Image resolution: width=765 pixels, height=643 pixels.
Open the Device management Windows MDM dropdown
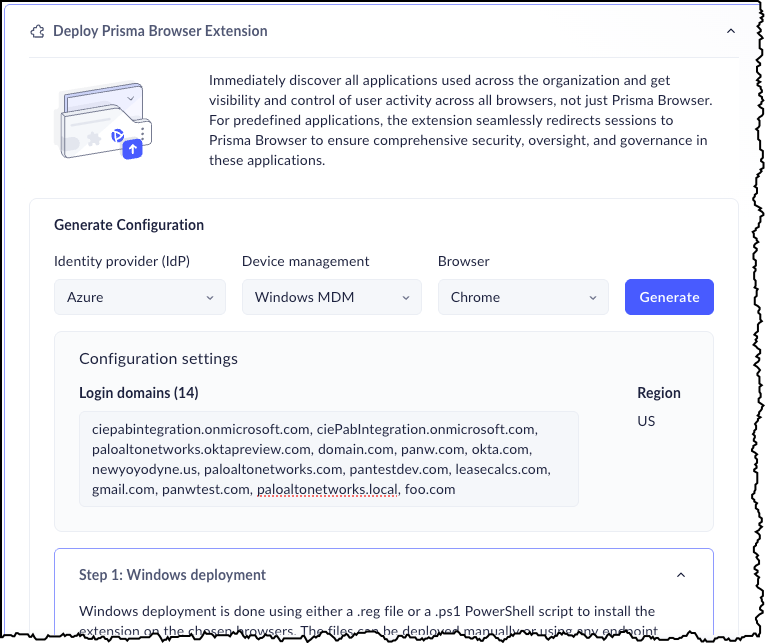coord(332,297)
